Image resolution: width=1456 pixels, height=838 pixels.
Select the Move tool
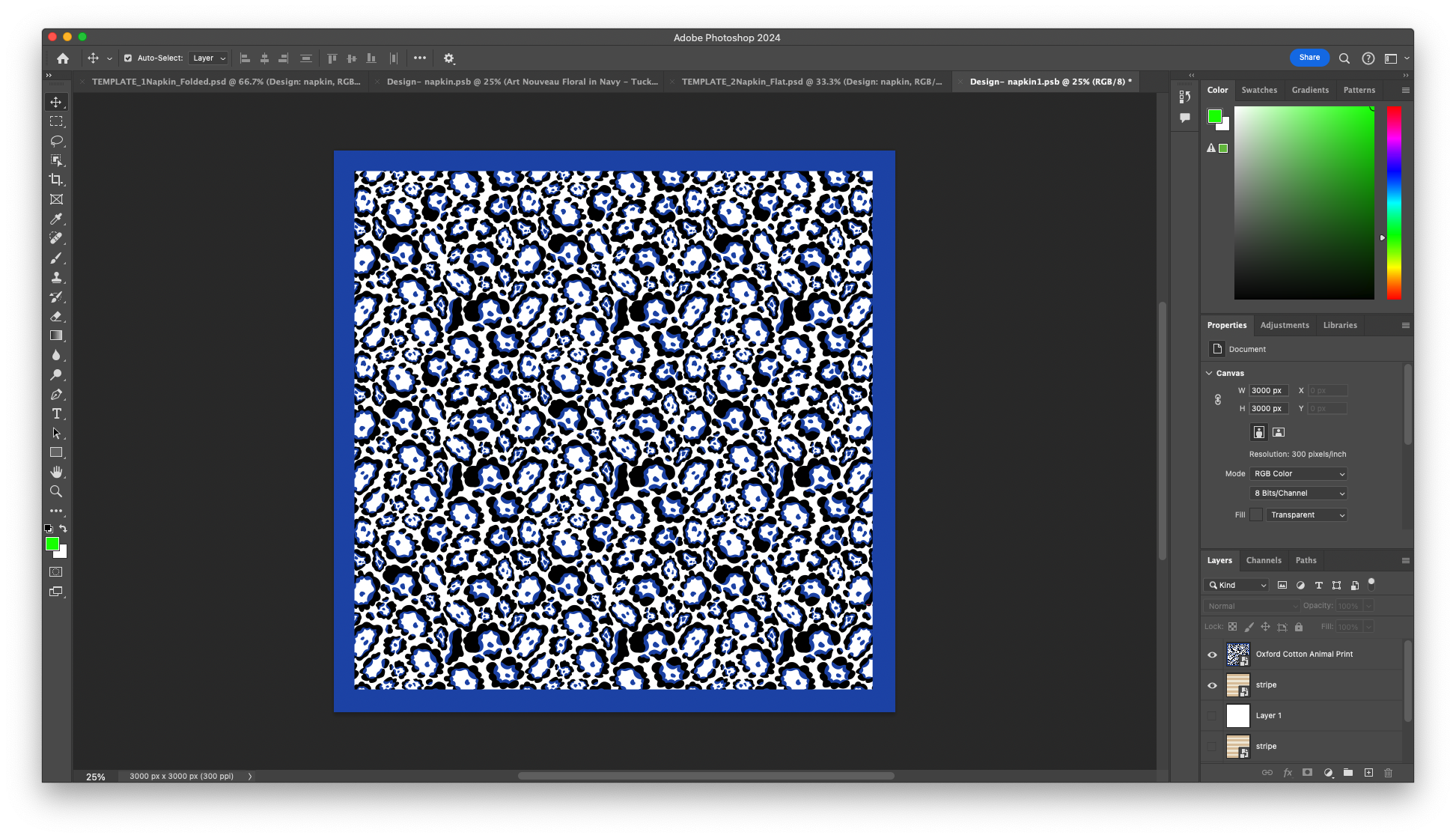[56, 103]
